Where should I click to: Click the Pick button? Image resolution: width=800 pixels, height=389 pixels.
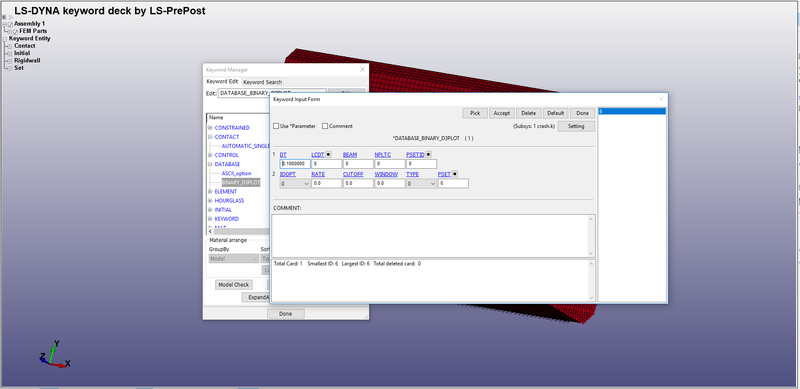click(x=475, y=113)
